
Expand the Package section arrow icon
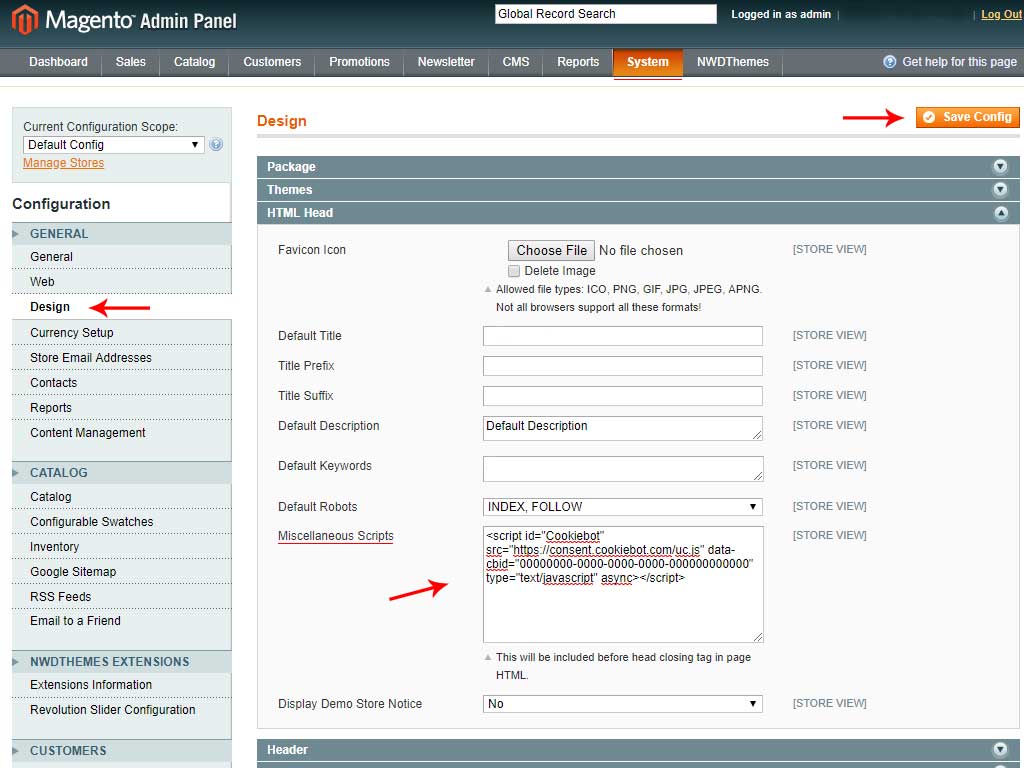point(1000,167)
